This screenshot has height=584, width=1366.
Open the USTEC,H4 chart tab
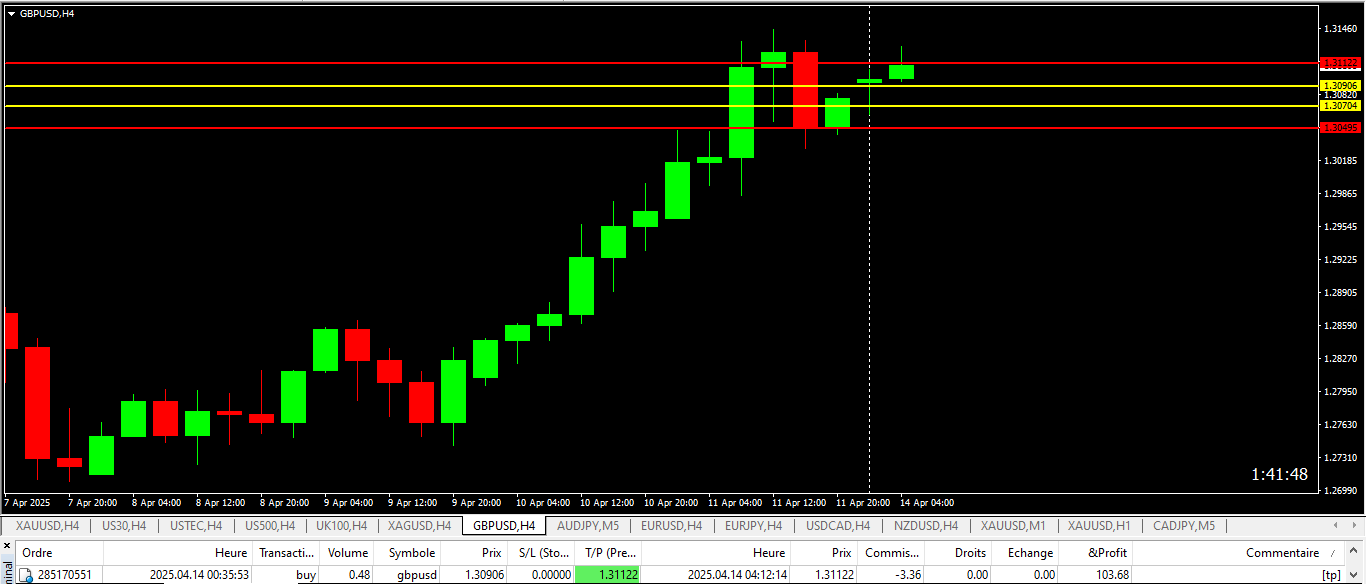(x=196, y=526)
